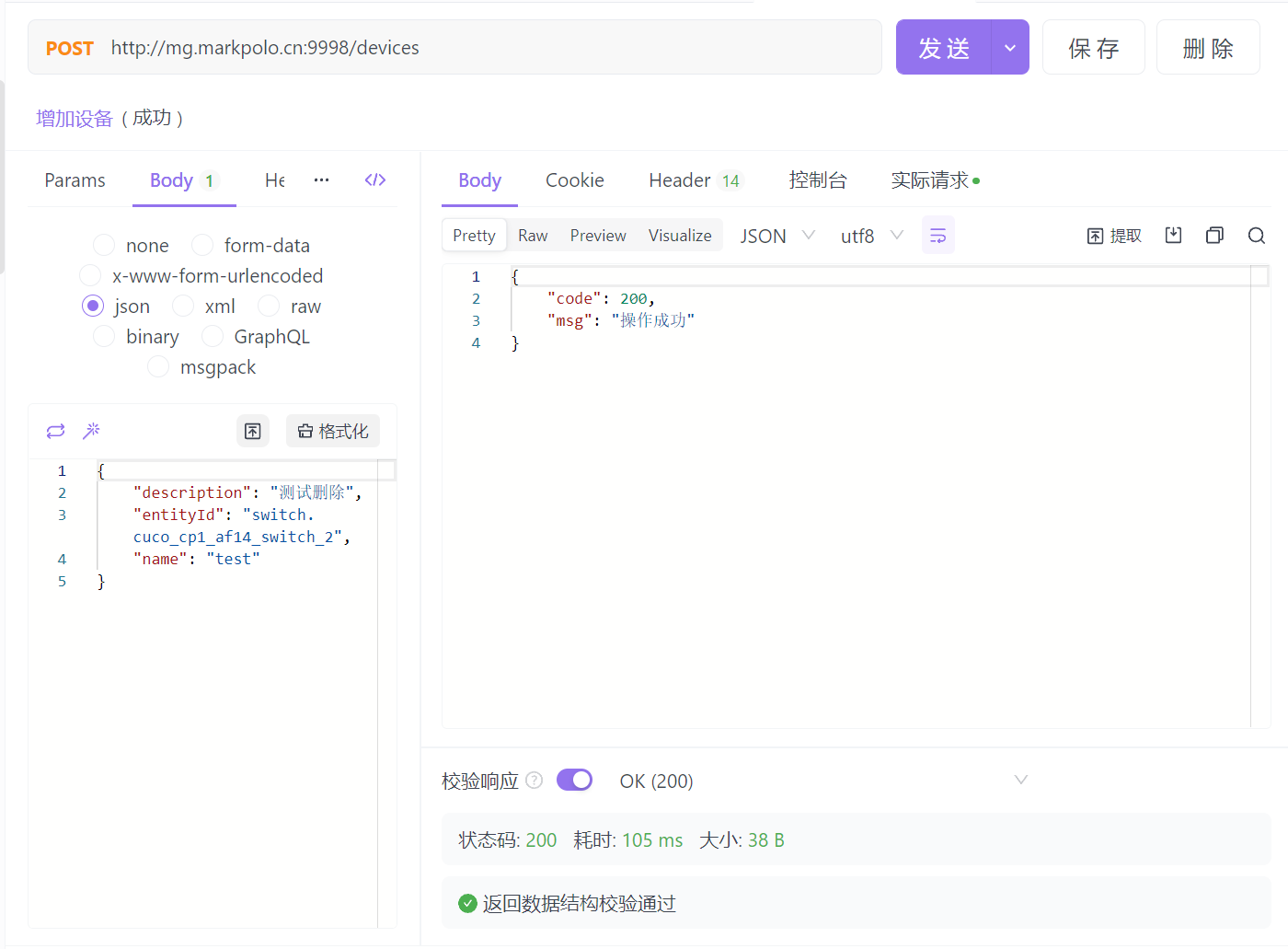This screenshot has height=949, width=1288.
Task: Click the request URL input field
Action: [x=488, y=48]
